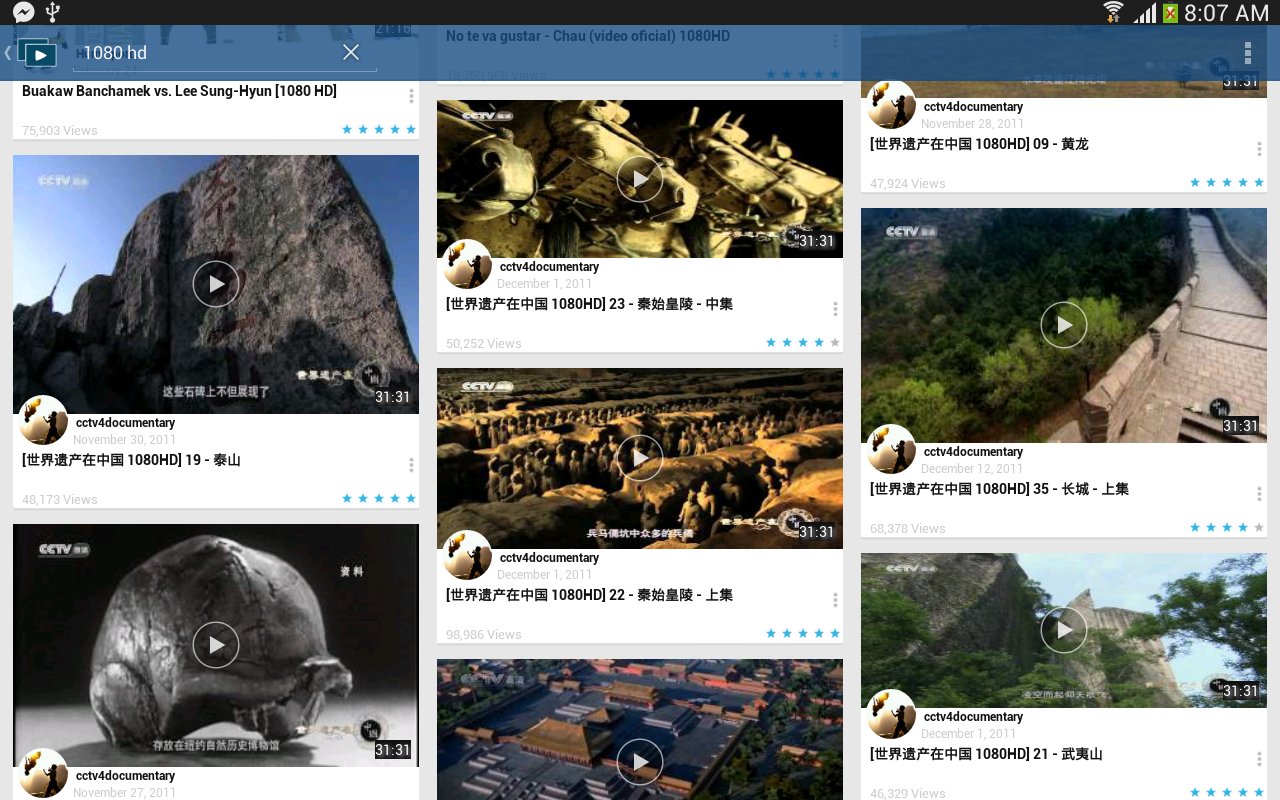Open 'Buakaw Banchamek vs. Lee Sung-Hyun [1080 HD]'
This screenshot has width=1280, height=800.
click(179, 91)
